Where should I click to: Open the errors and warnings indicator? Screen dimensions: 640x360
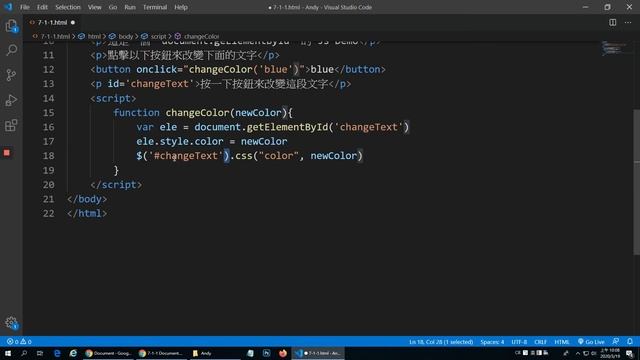point(19,342)
